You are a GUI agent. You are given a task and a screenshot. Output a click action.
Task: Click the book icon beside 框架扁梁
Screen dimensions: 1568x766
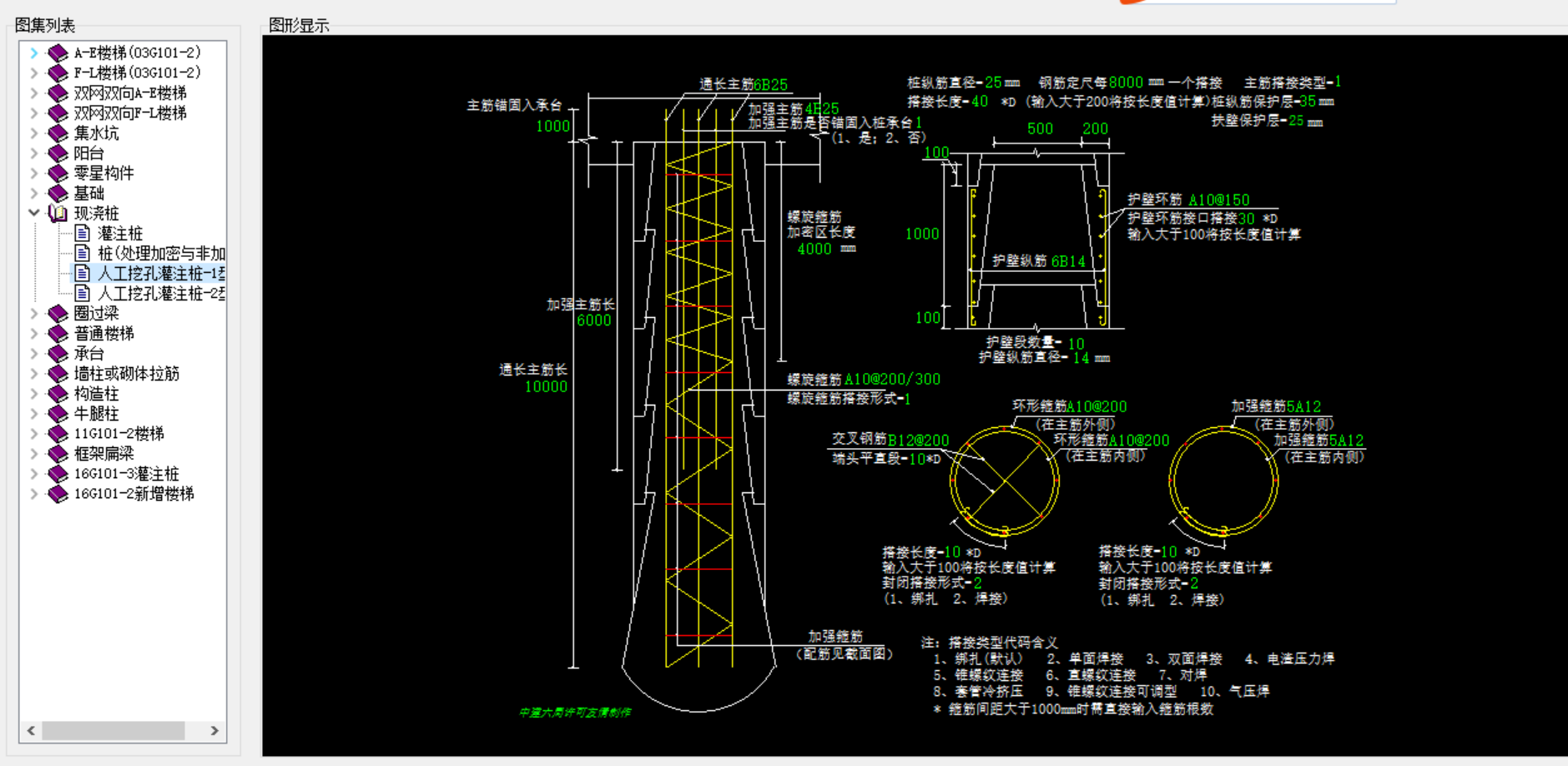pyautogui.click(x=58, y=453)
